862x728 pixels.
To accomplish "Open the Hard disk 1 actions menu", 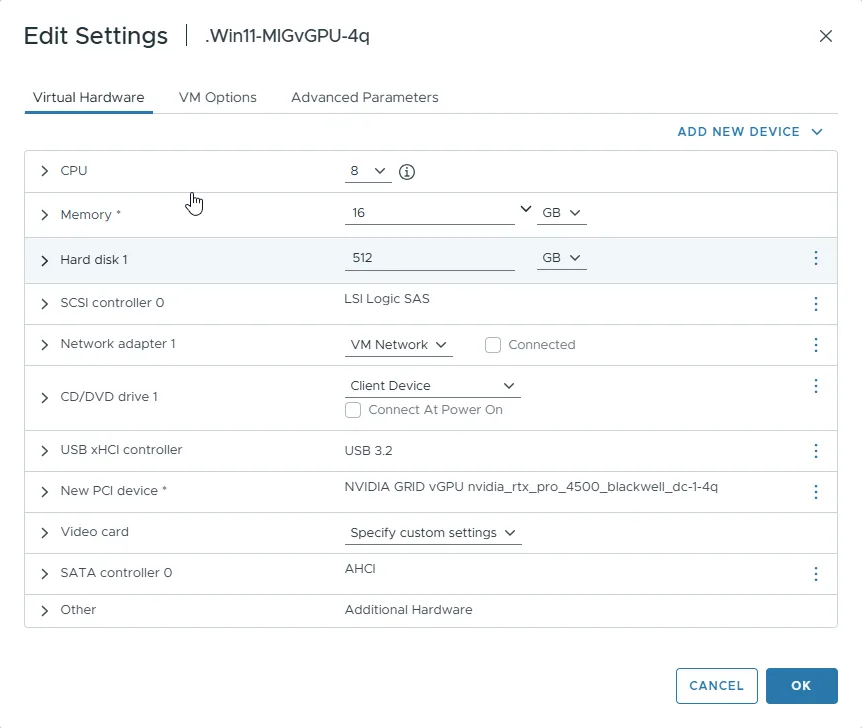I will [x=815, y=258].
